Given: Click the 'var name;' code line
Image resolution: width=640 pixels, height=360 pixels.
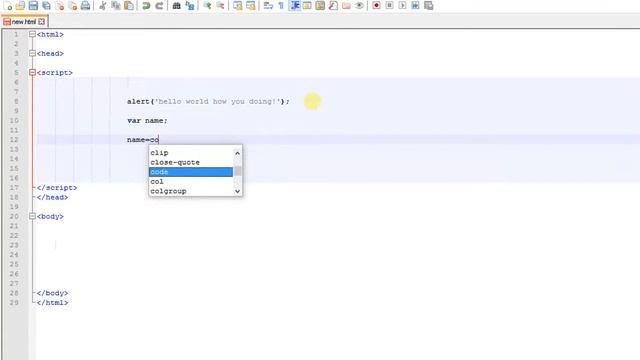Looking at the screenshot, I should (147, 120).
